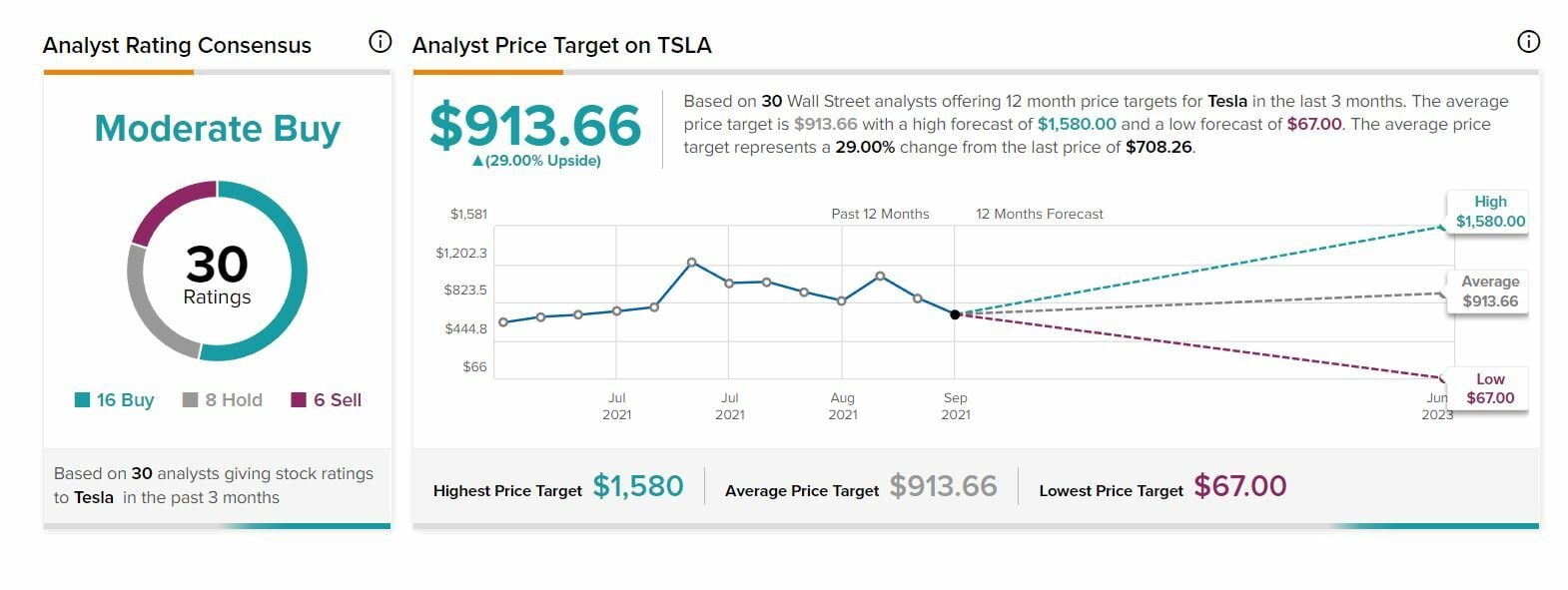
Task: Click the purple Sell legend square
Action: [x=299, y=400]
